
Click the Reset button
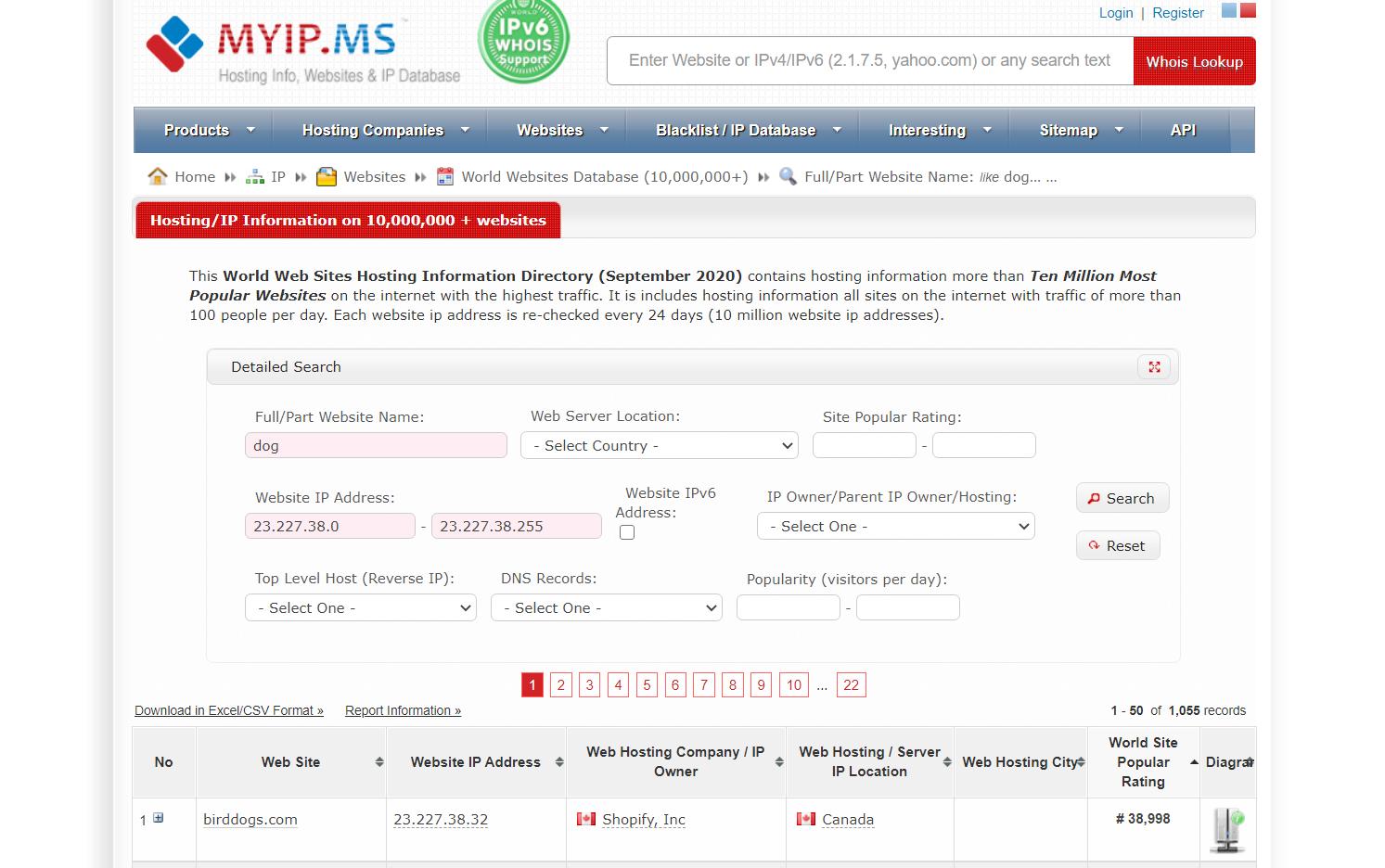tap(1118, 545)
